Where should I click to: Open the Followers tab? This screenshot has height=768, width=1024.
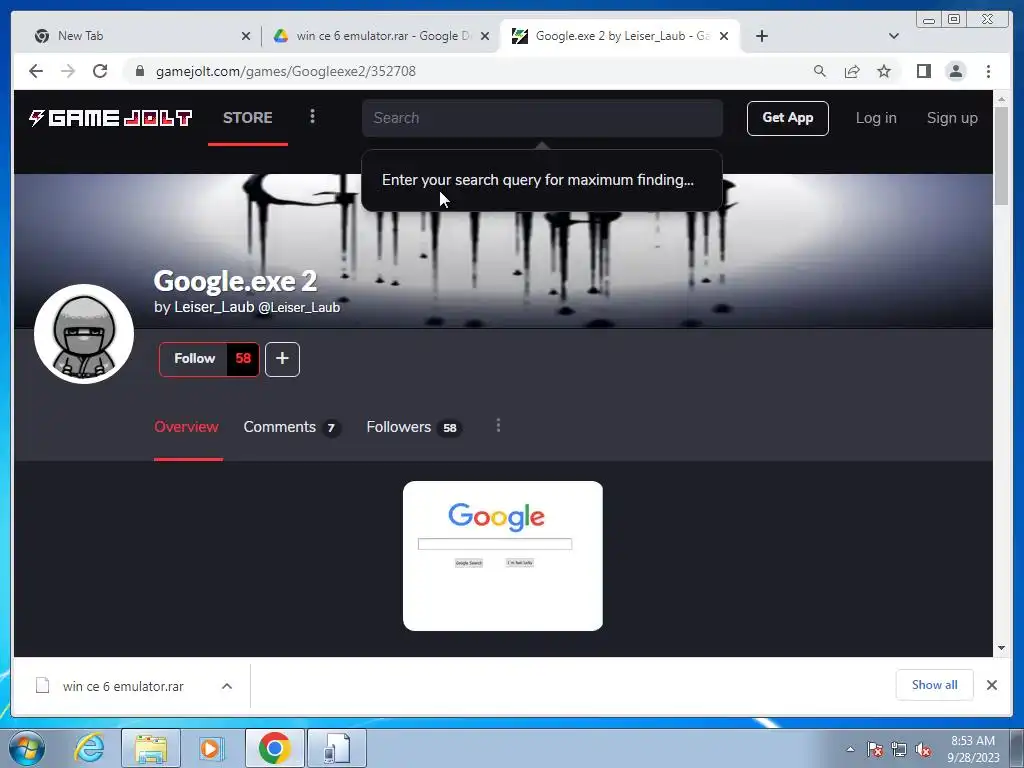coord(414,427)
